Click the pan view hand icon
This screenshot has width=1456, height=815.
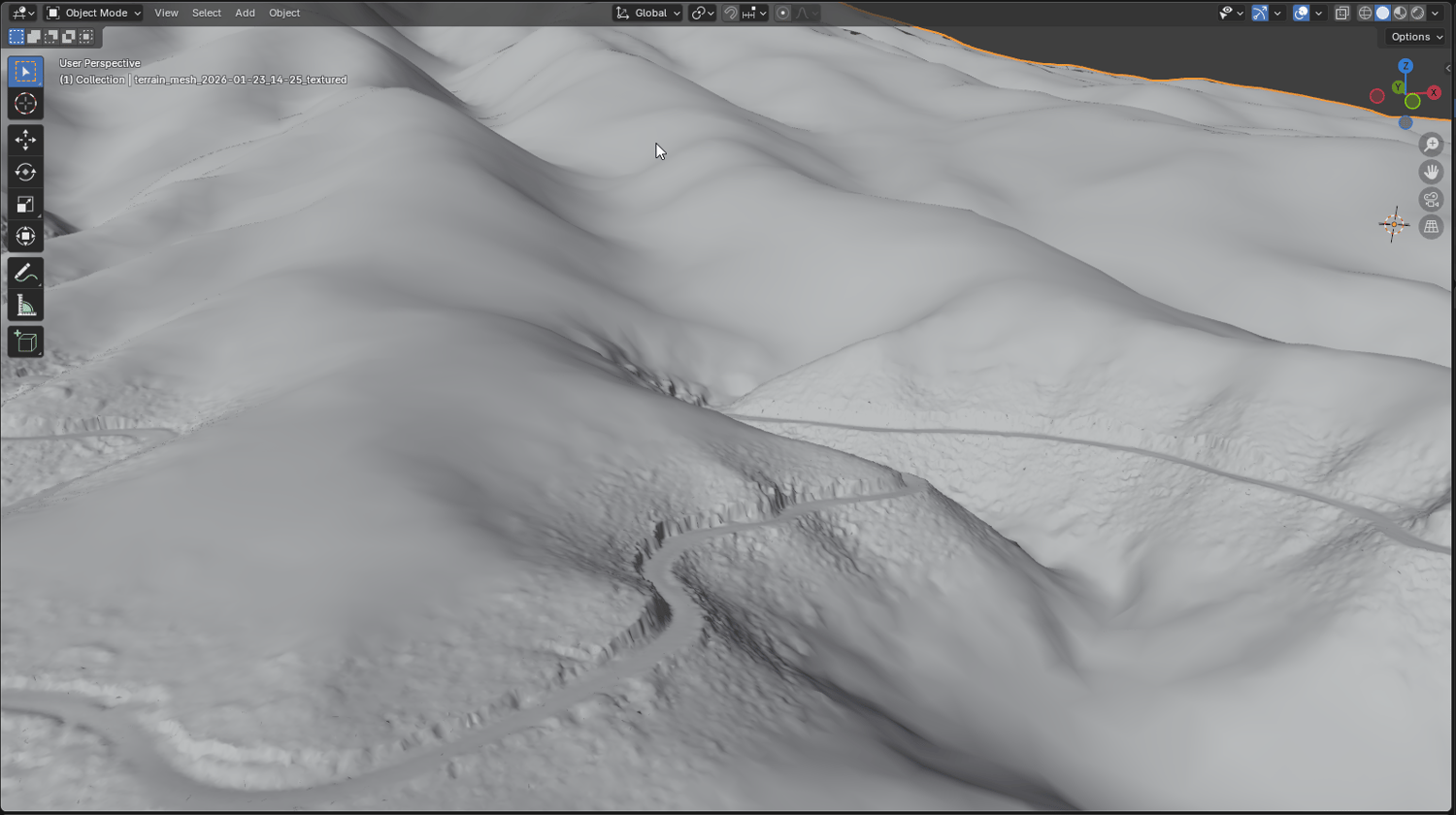coord(1431,172)
